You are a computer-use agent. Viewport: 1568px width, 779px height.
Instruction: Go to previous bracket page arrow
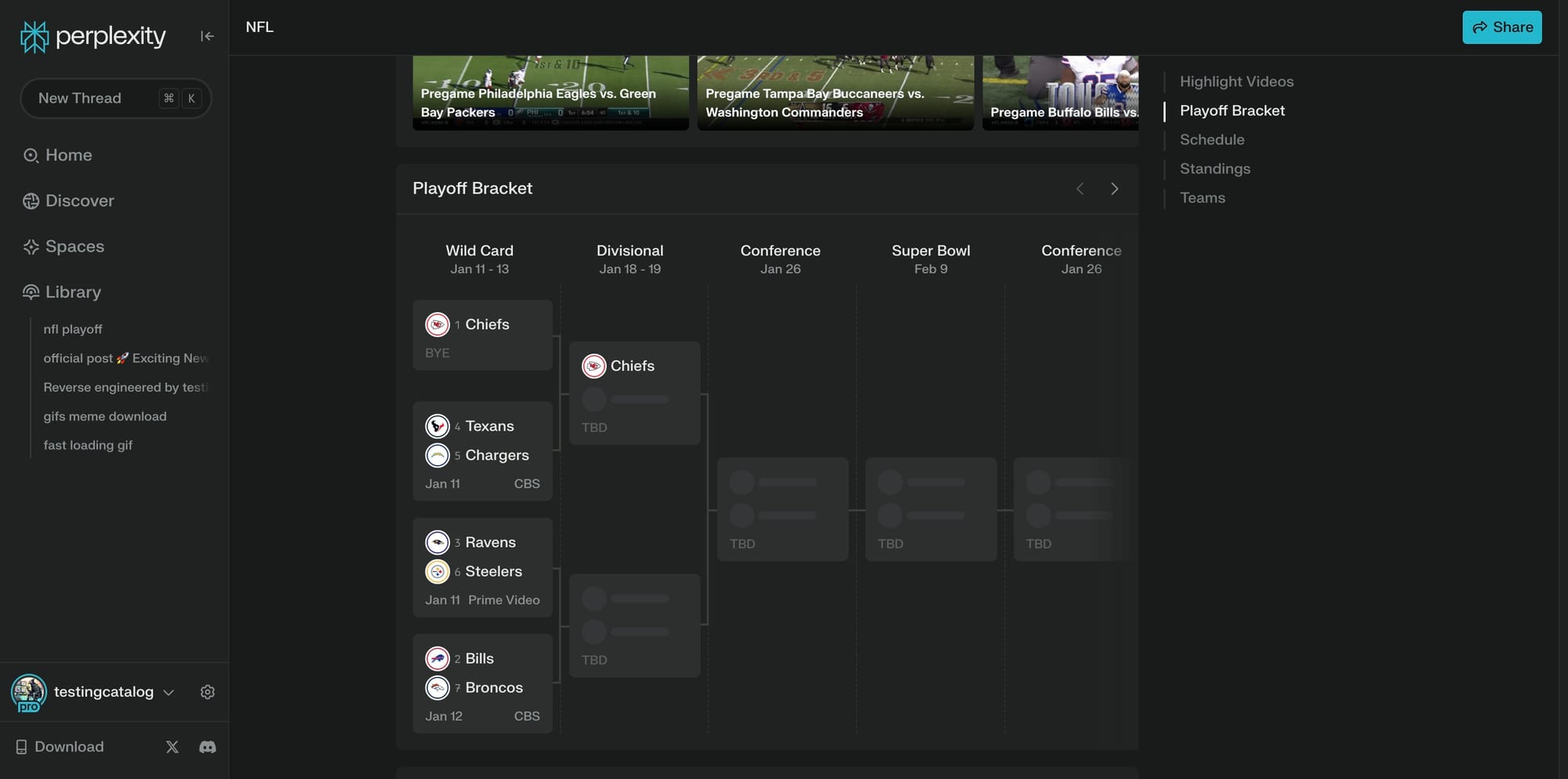pos(1080,189)
